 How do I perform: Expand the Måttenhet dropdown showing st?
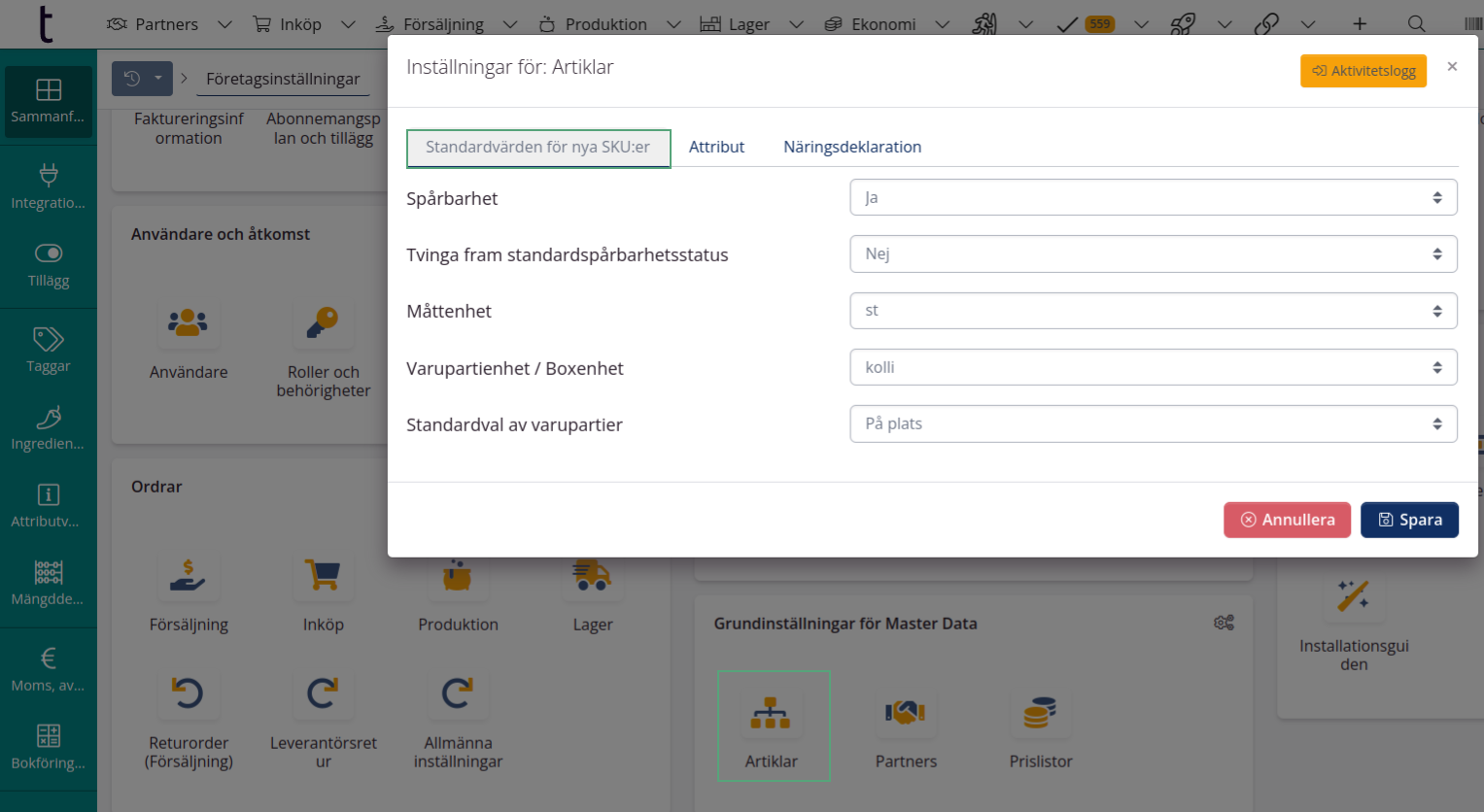(x=1153, y=311)
